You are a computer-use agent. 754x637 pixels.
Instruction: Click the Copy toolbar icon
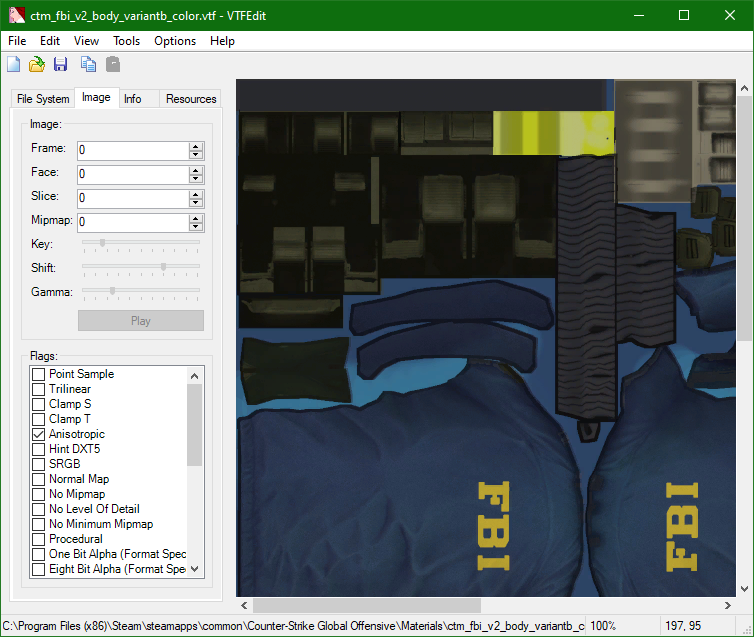(x=88, y=64)
